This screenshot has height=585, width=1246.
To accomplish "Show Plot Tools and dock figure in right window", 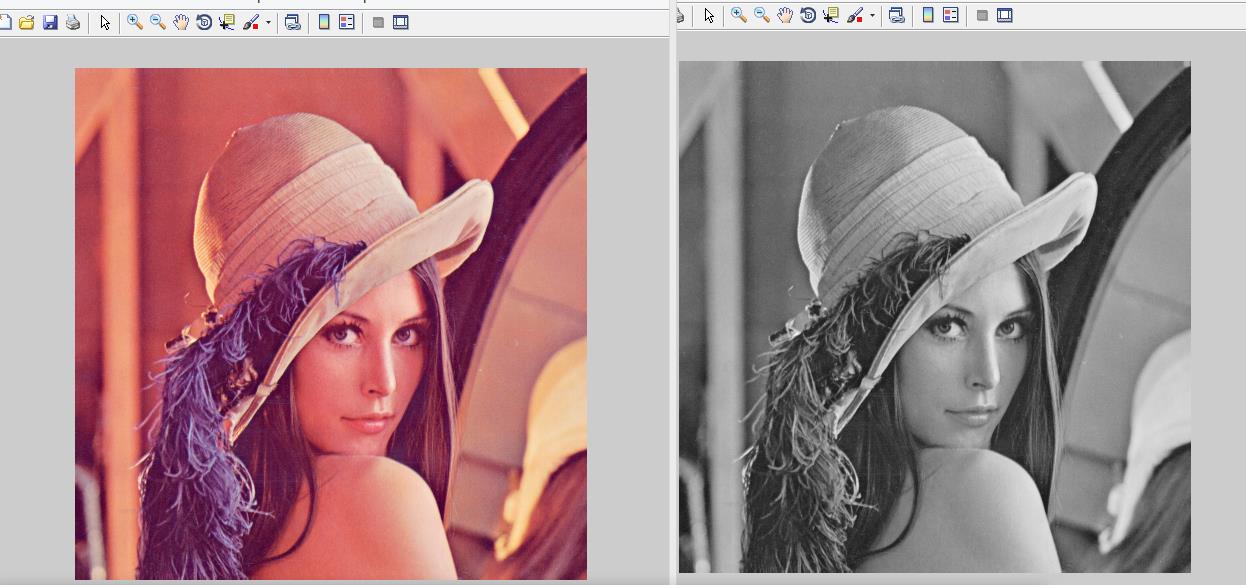I will pyautogui.click(x=1005, y=15).
